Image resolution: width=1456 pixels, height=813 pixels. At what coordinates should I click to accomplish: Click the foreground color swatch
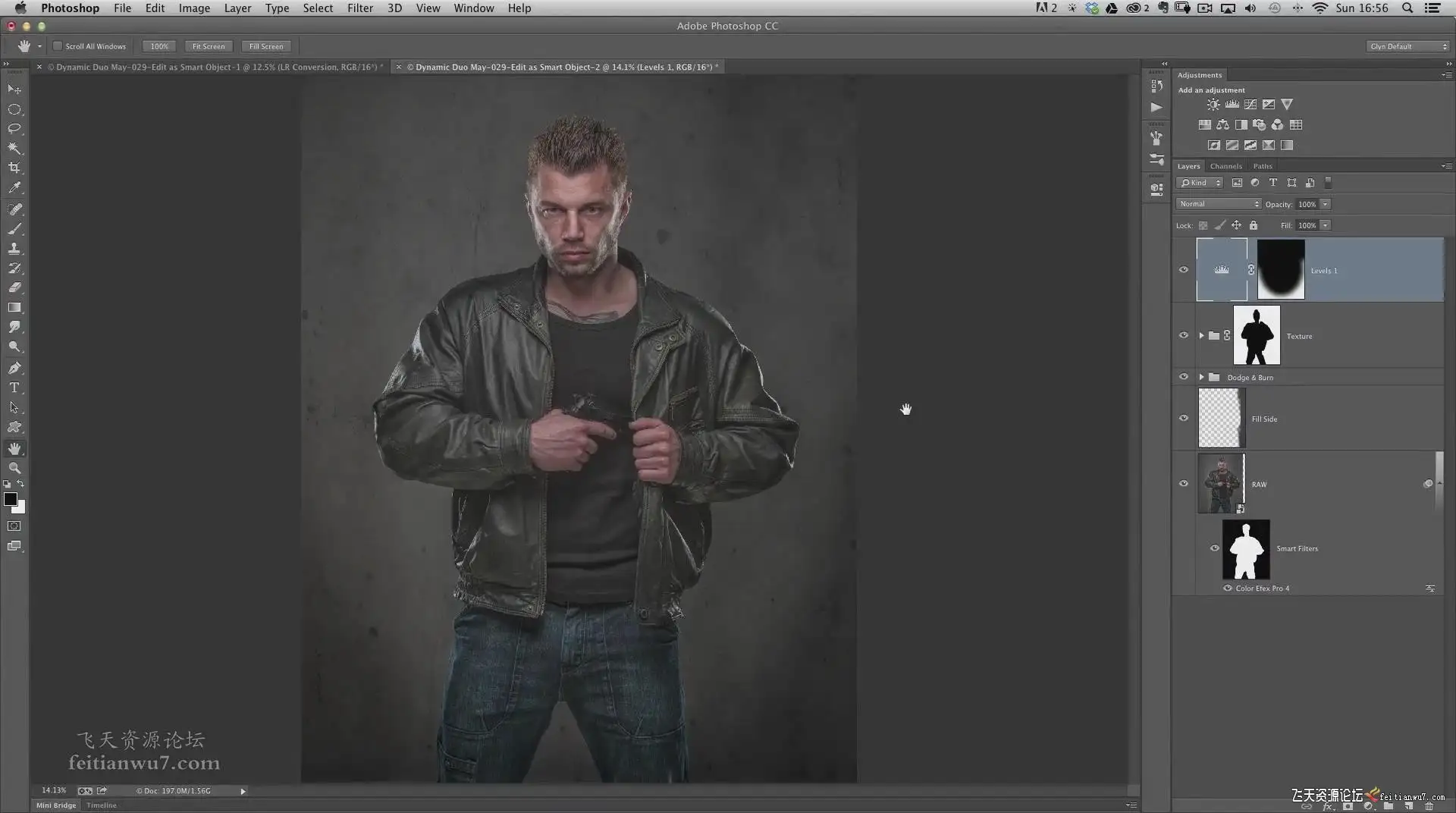(10, 499)
